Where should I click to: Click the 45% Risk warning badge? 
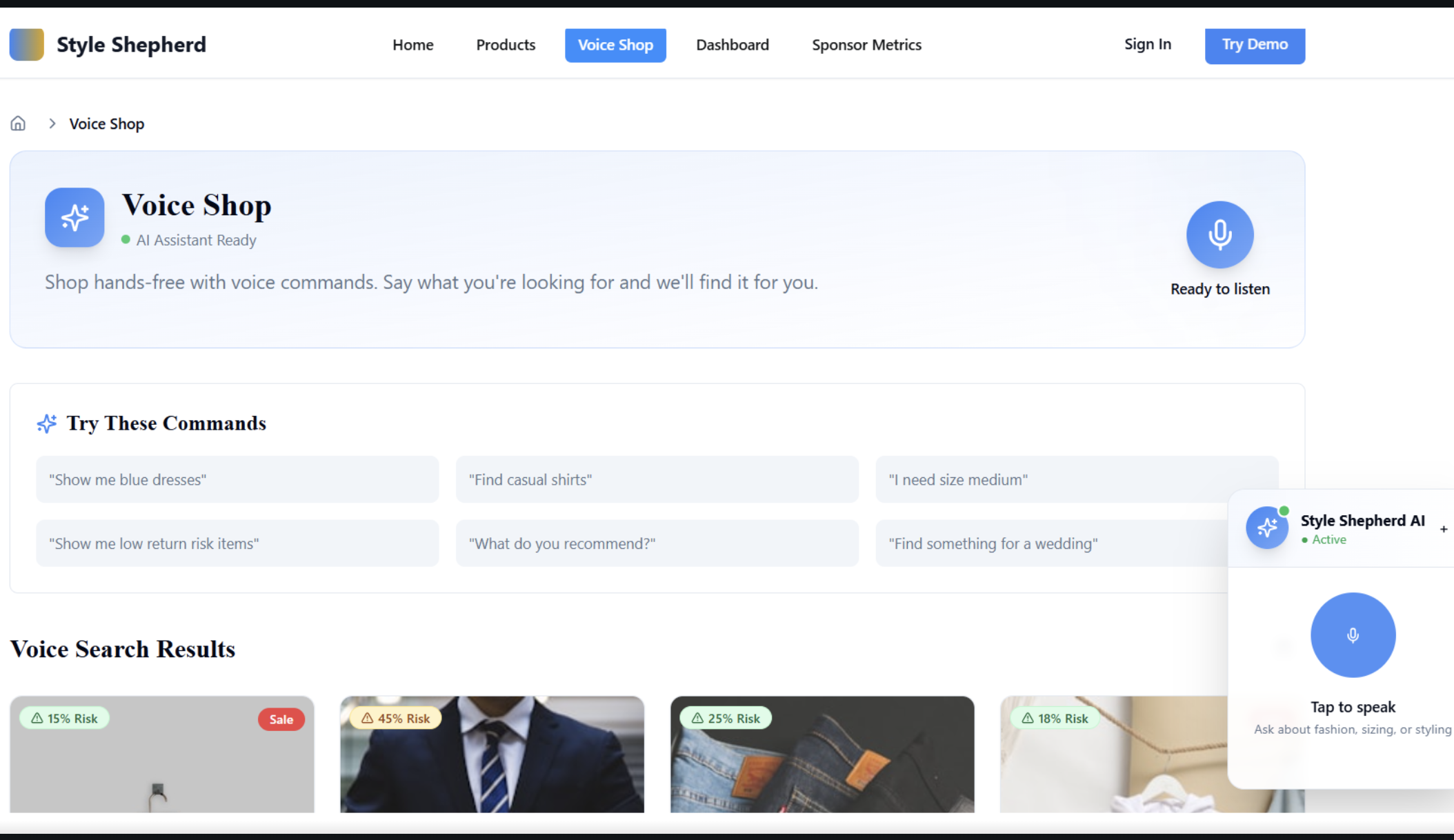[395, 718]
